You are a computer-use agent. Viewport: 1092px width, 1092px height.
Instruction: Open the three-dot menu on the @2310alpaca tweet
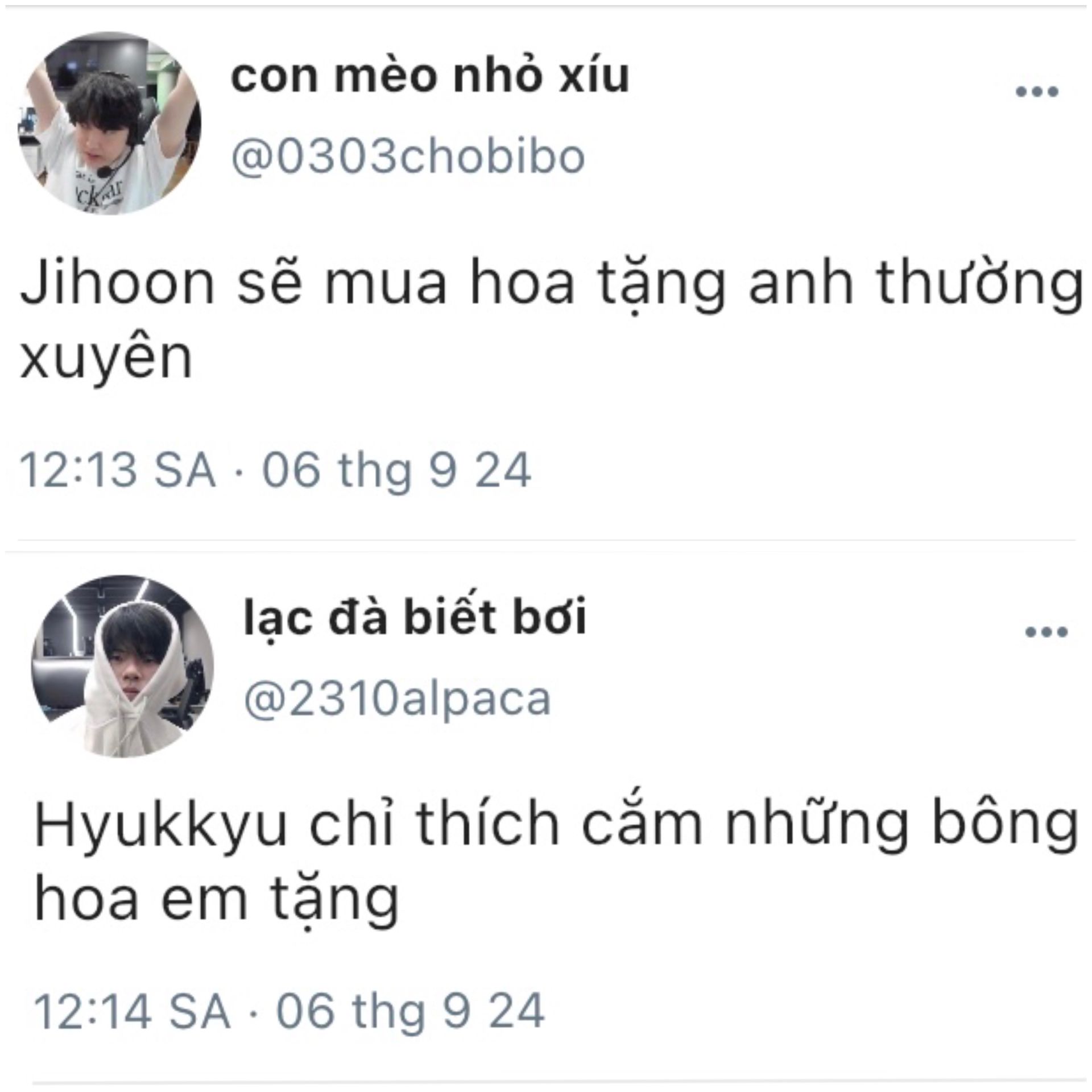1046,632
